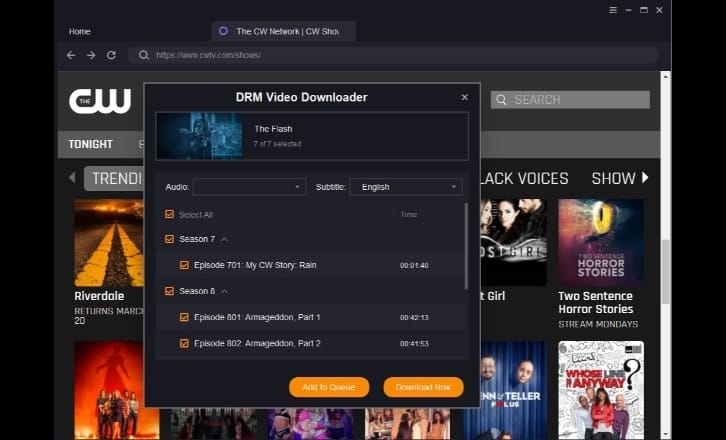The width and height of the screenshot is (726, 440).
Task: Open Whose Line Is It Anyway poster
Action: [x=601, y=390]
